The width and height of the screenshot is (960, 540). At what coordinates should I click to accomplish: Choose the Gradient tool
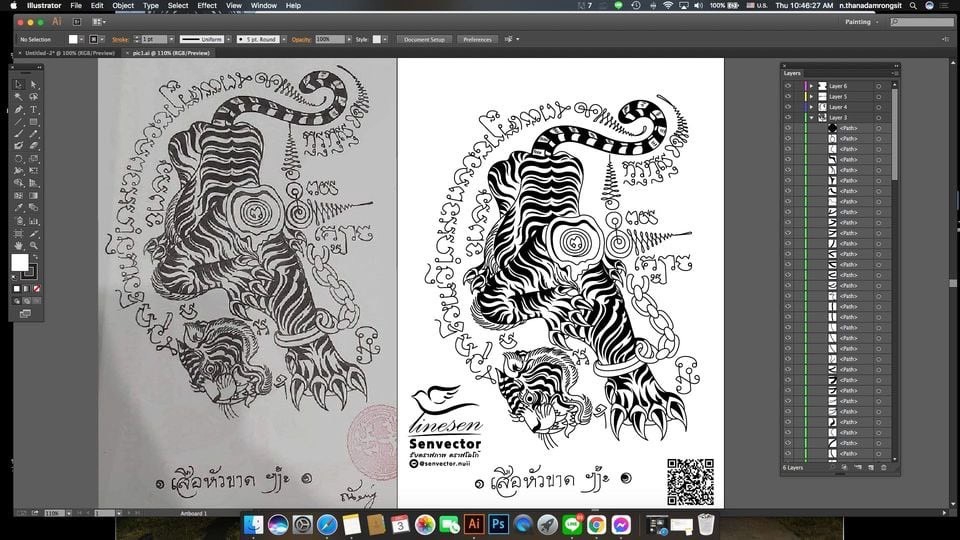coord(34,196)
